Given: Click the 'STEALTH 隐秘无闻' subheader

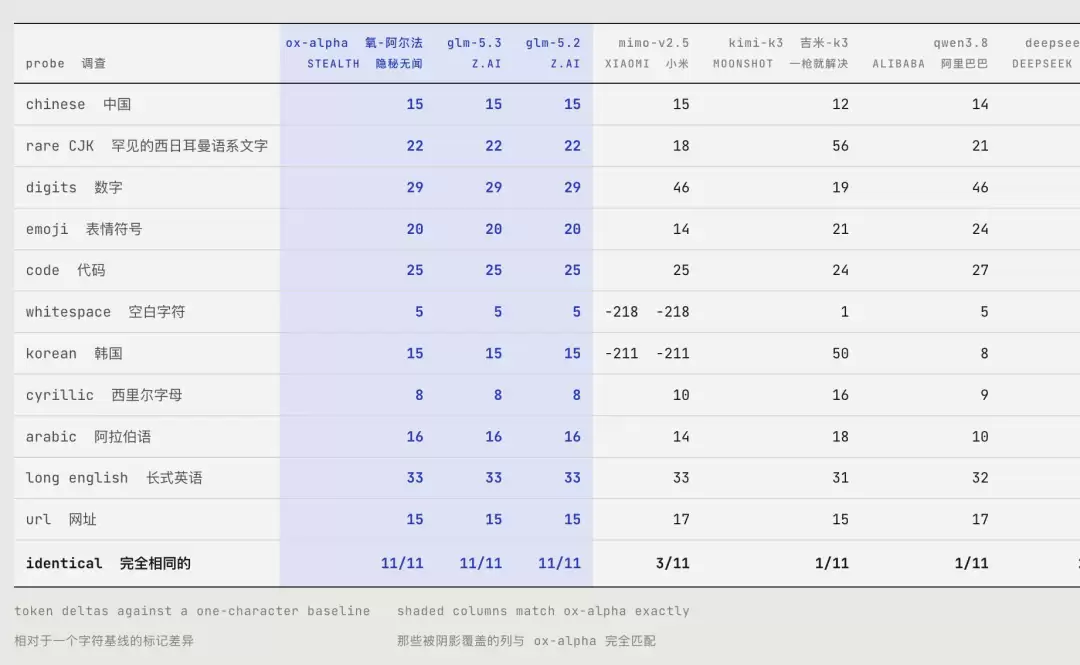Looking at the screenshot, I should [x=364, y=63].
